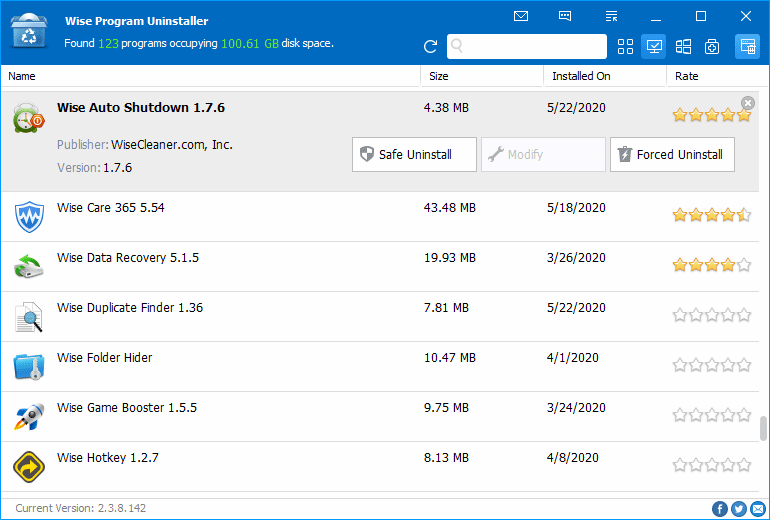Sort by Installed On column header

(605, 76)
